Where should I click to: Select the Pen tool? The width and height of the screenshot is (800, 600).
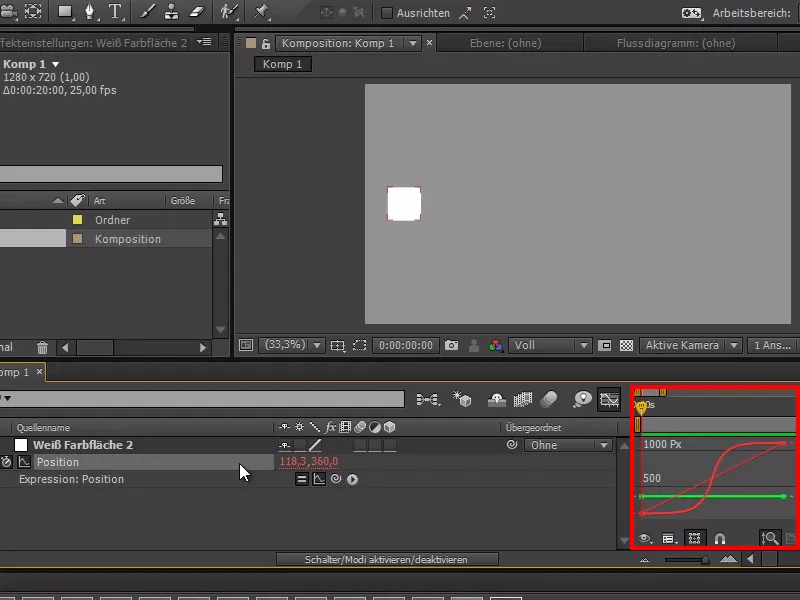[x=89, y=12]
